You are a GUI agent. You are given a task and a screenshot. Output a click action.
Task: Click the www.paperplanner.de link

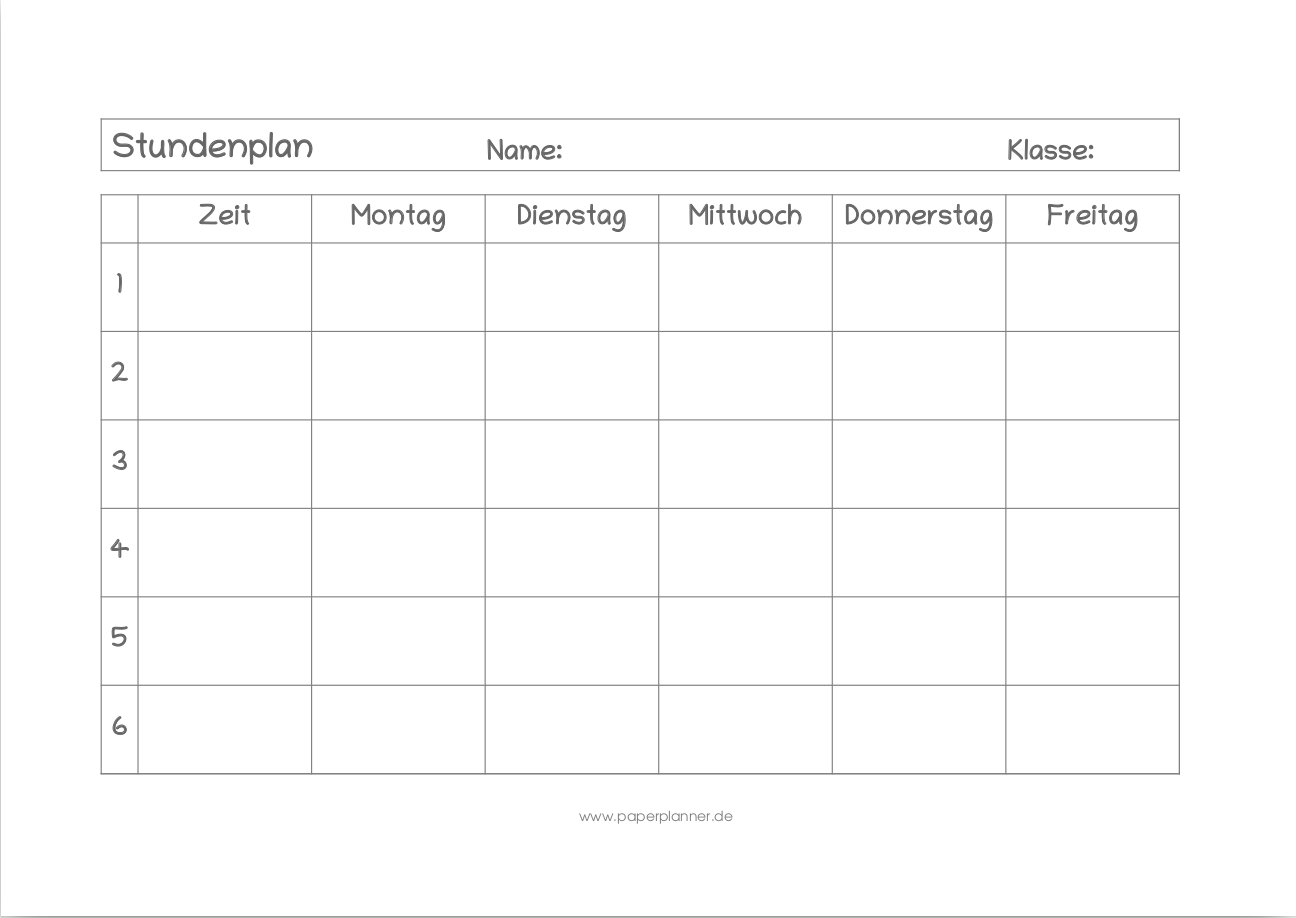point(655,816)
